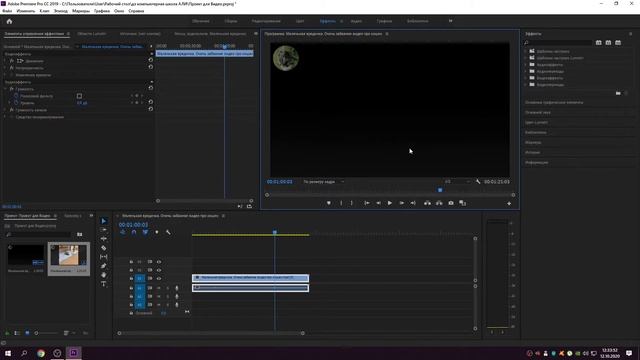
Task: Open the Маркеры menu
Action: point(81,11)
